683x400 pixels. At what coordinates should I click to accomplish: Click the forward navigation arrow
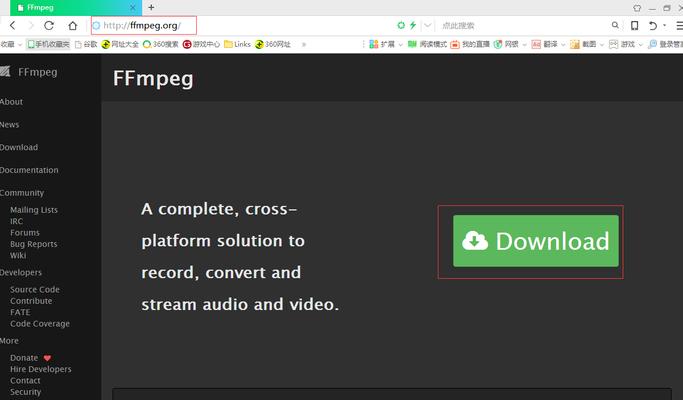(x=30, y=26)
